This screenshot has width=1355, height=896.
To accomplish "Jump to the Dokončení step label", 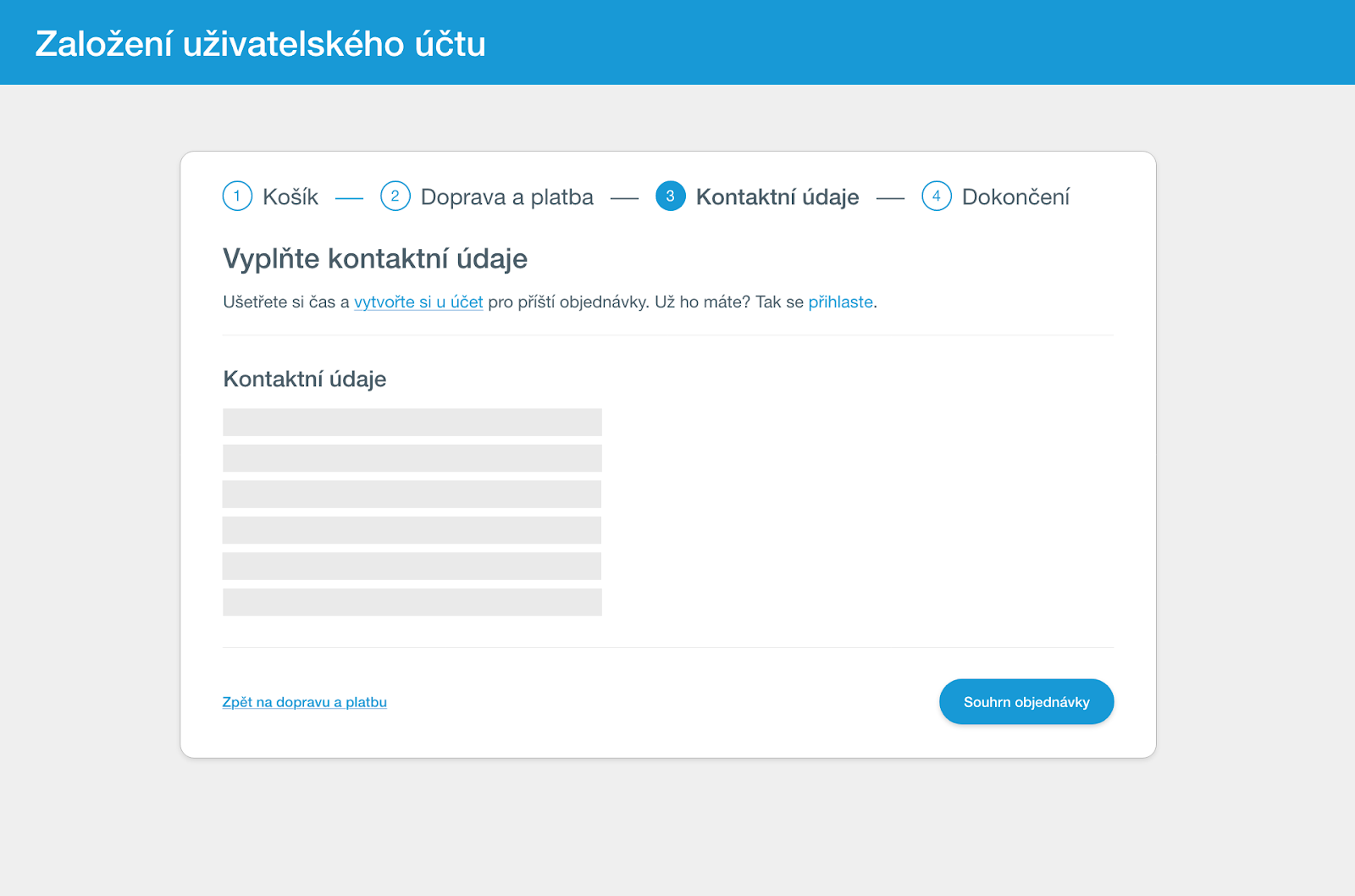I will (1015, 196).
